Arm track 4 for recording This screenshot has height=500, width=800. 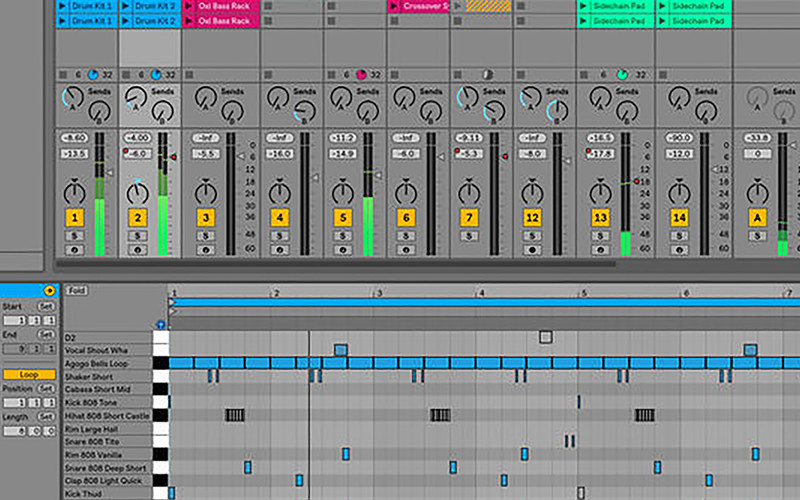[x=280, y=250]
